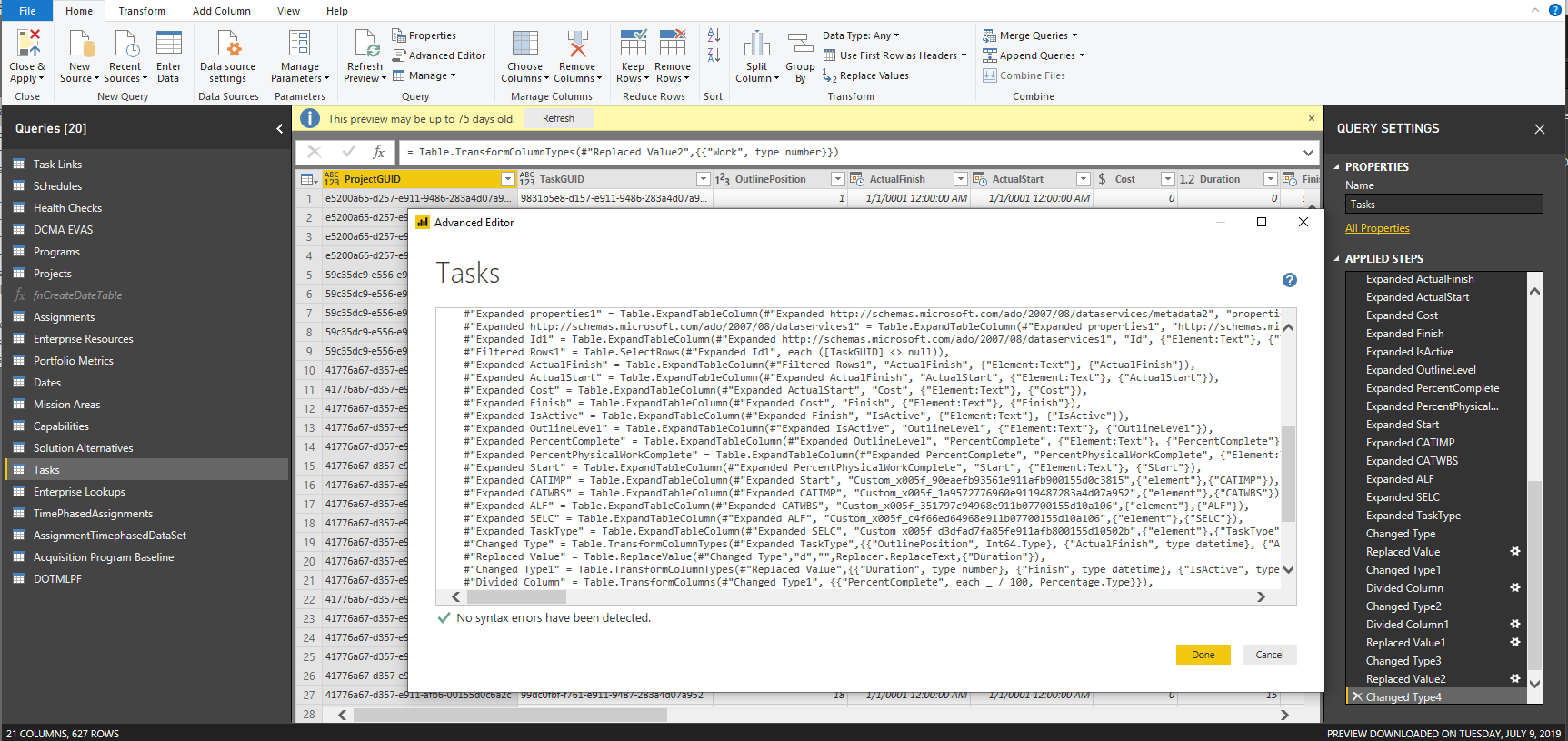1568x741 pixels.
Task: Switch to the Add Column tab
Action: coord(222,11)
